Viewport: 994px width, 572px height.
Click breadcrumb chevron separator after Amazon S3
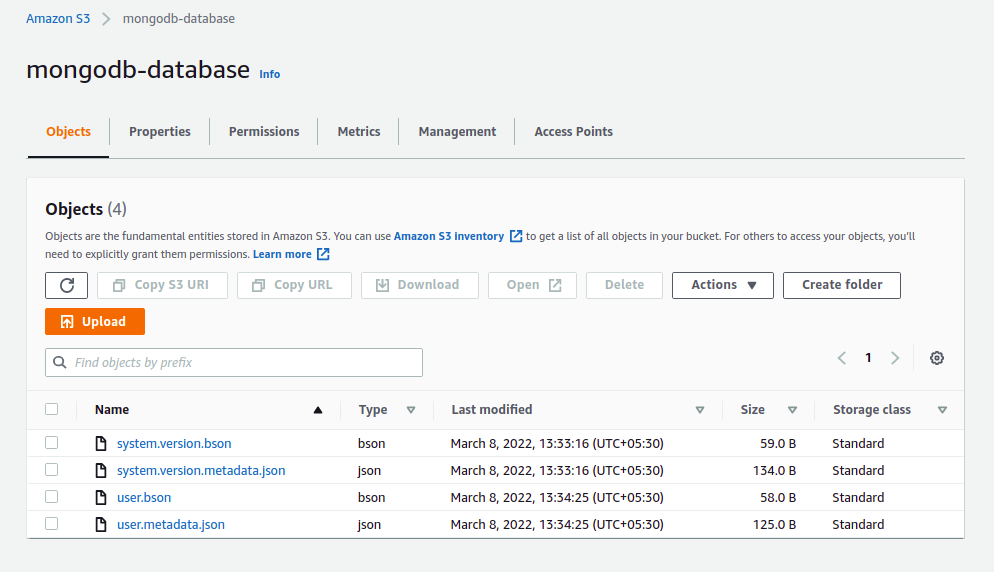point(106,19)
